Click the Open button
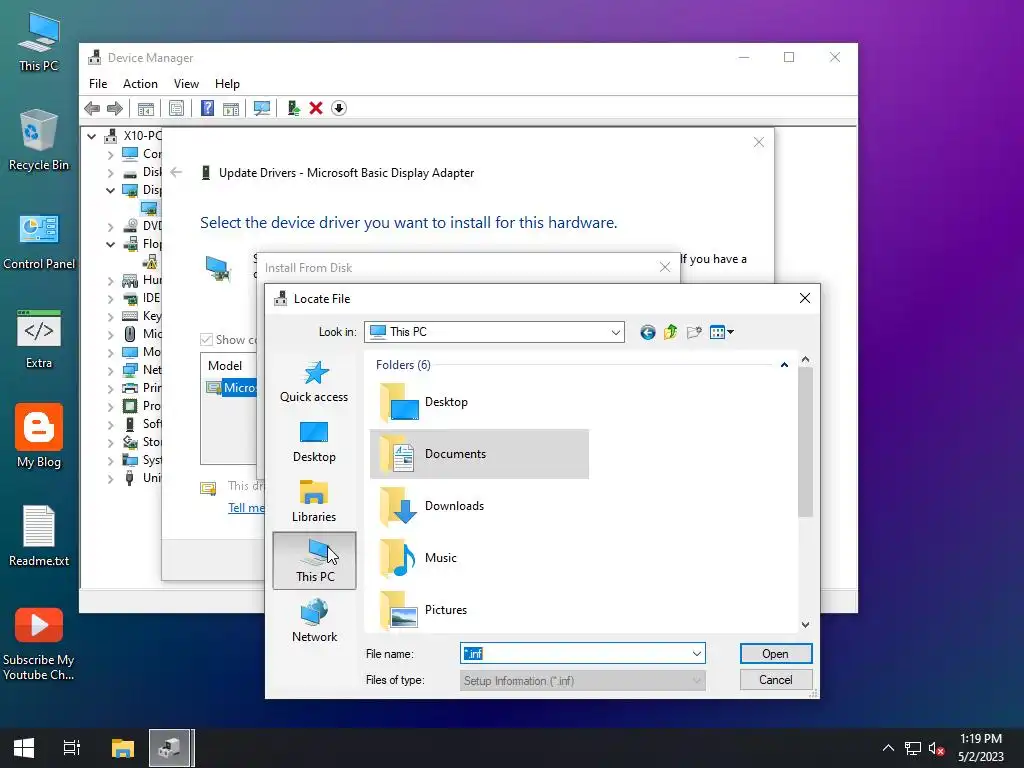1024x768 pixels. [776, 654]
